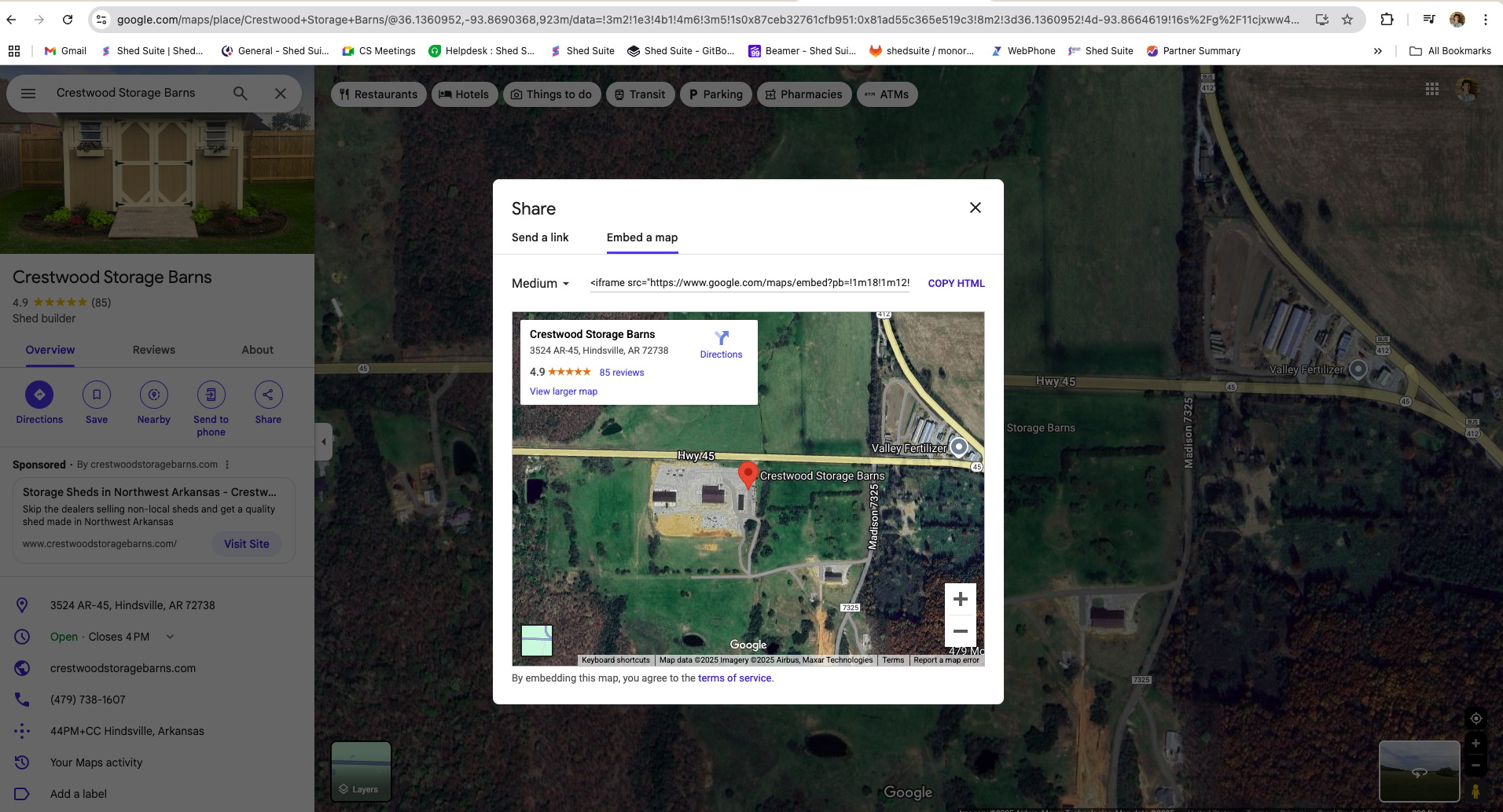1503x812 pixels.
Task: Open the Layers map switcher
Action: 361,771
